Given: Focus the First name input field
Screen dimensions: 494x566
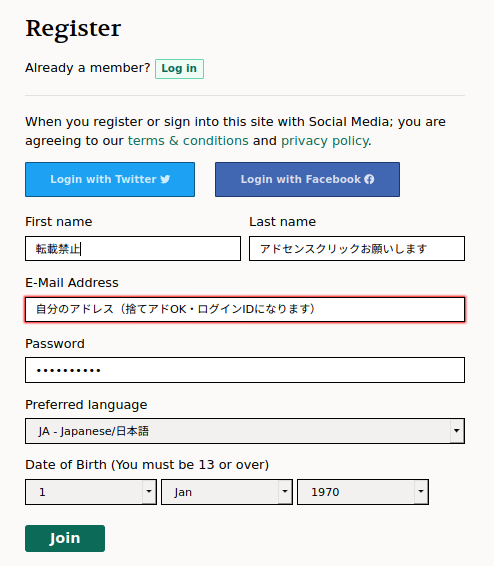Looking at the screenshot, I should click(x=133, y=248).
